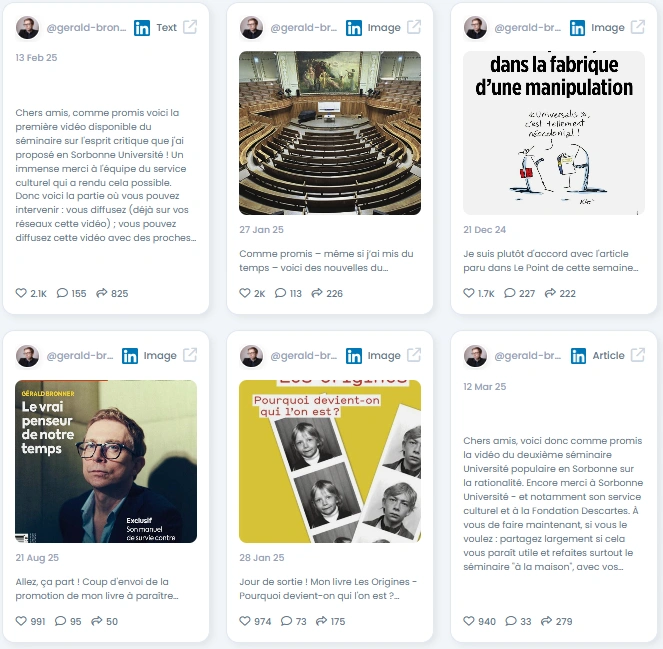Click the 'Je suis plutôt d'accord' post caption
Viewport: 663px width, 649px height.
tap(551, 260)
